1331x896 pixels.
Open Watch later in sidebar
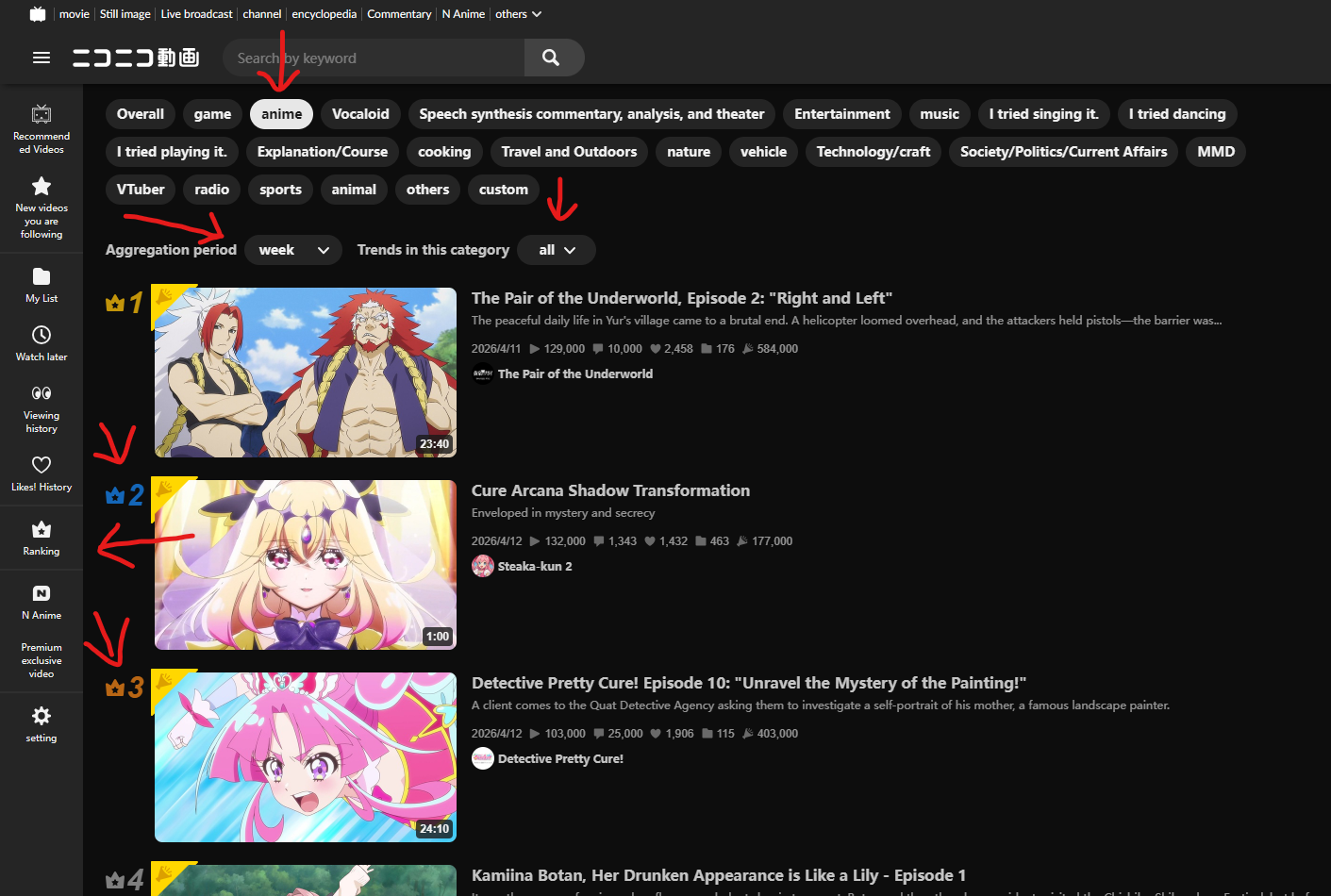pos(42,343)
